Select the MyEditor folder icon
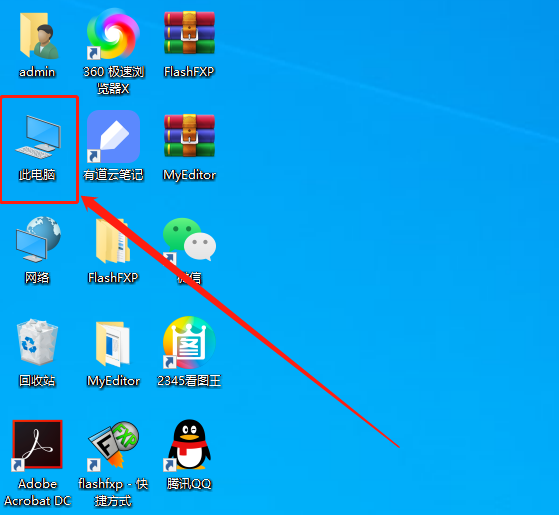 113,344
